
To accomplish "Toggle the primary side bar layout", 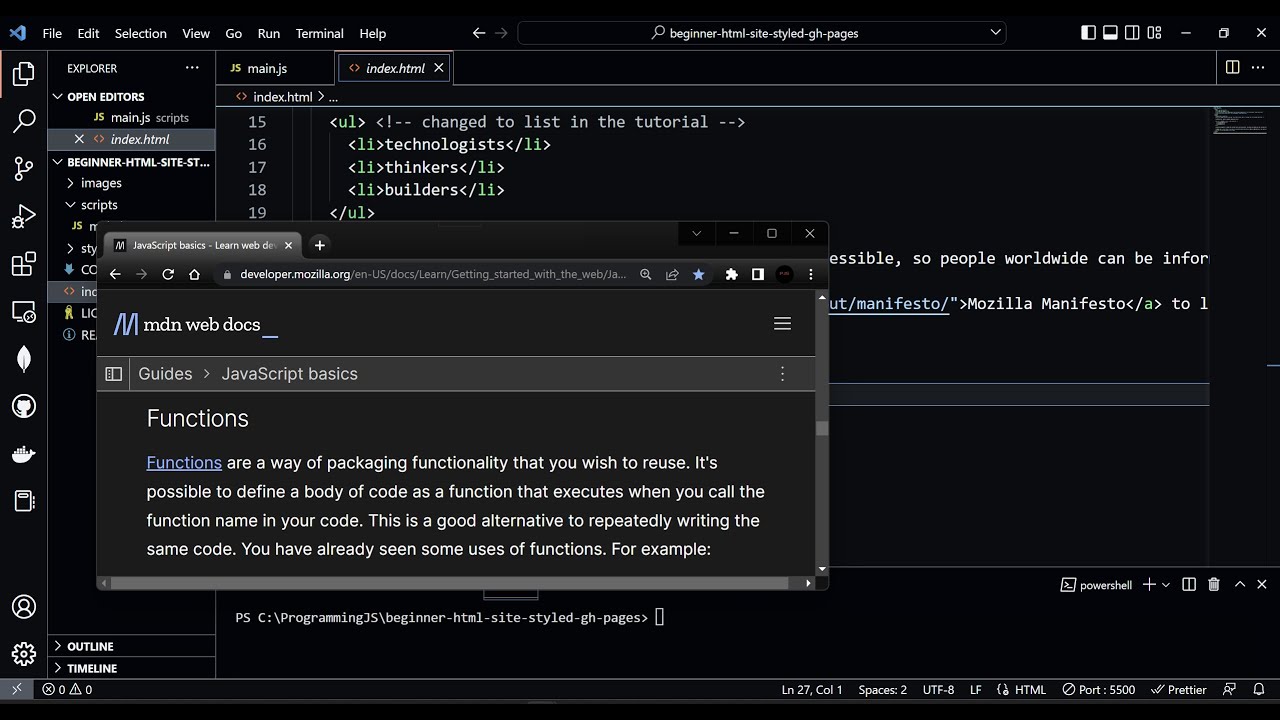I will (x=1088, y=33).
